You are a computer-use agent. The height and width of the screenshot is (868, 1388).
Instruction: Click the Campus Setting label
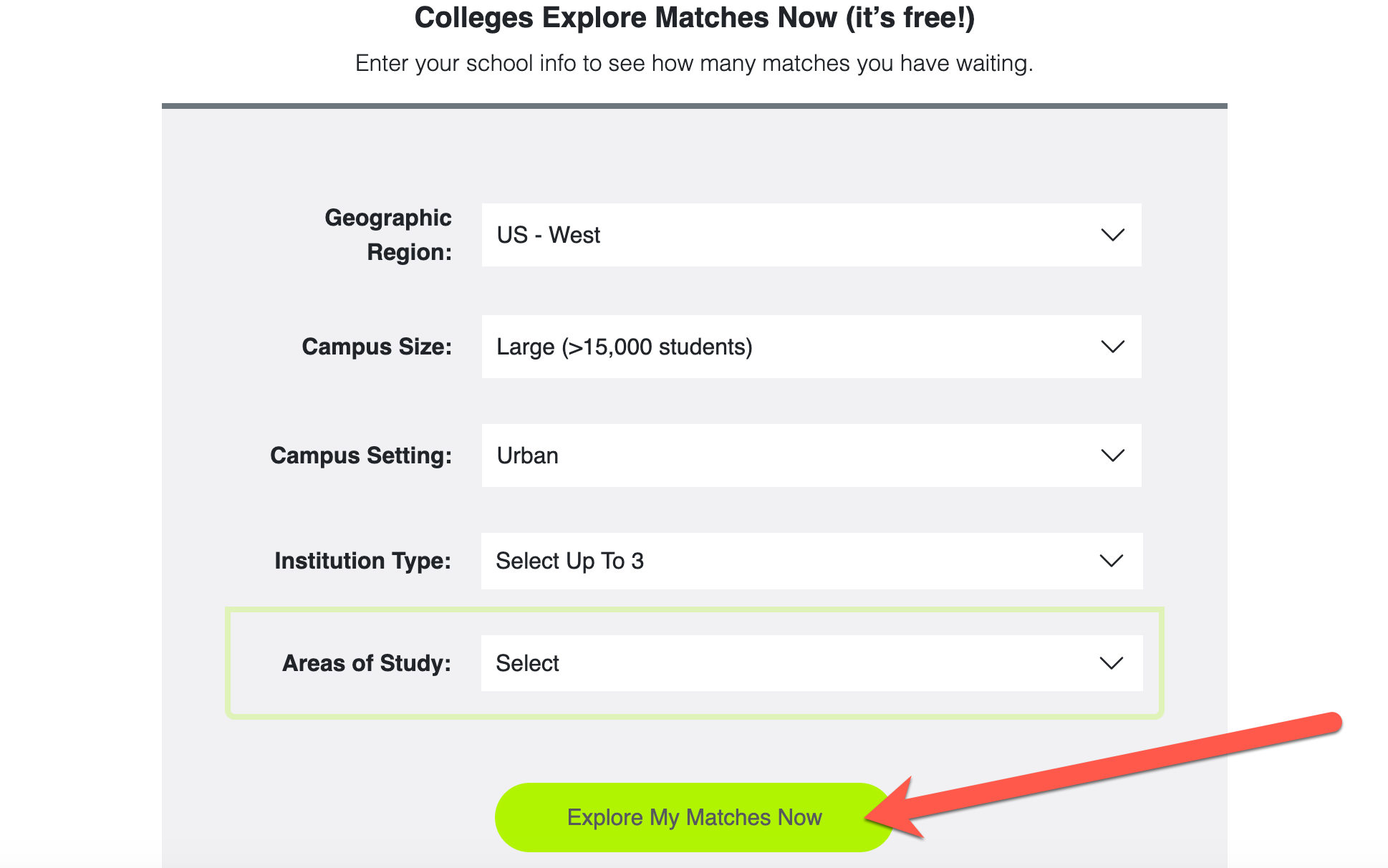[x=361, y=455]
